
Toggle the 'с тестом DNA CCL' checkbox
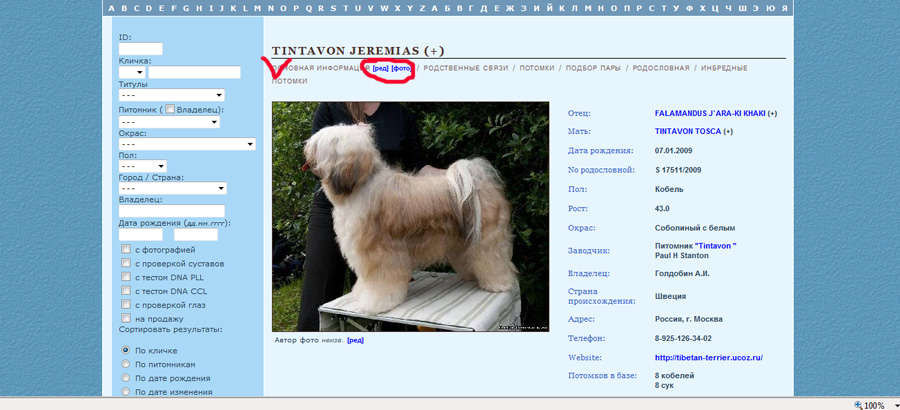(x=126, y=291)
